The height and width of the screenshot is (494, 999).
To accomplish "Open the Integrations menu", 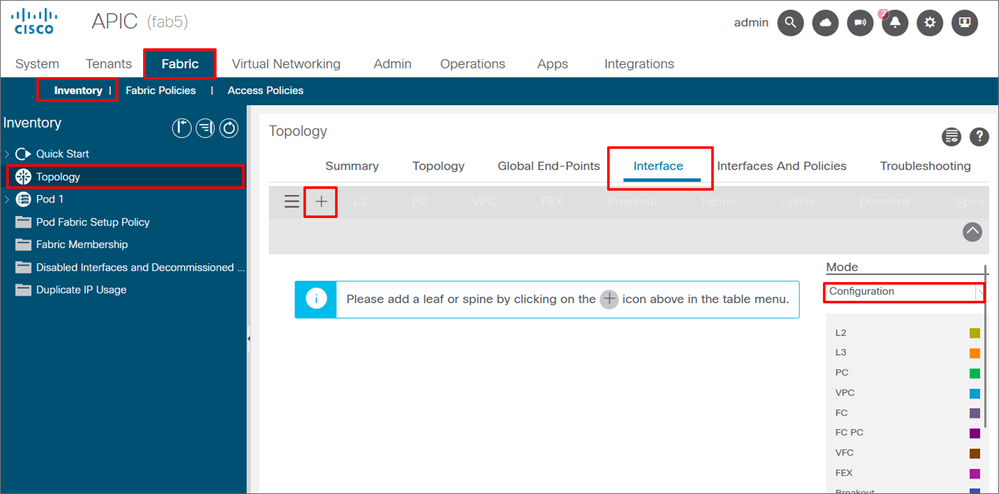I will pos(639,64).
